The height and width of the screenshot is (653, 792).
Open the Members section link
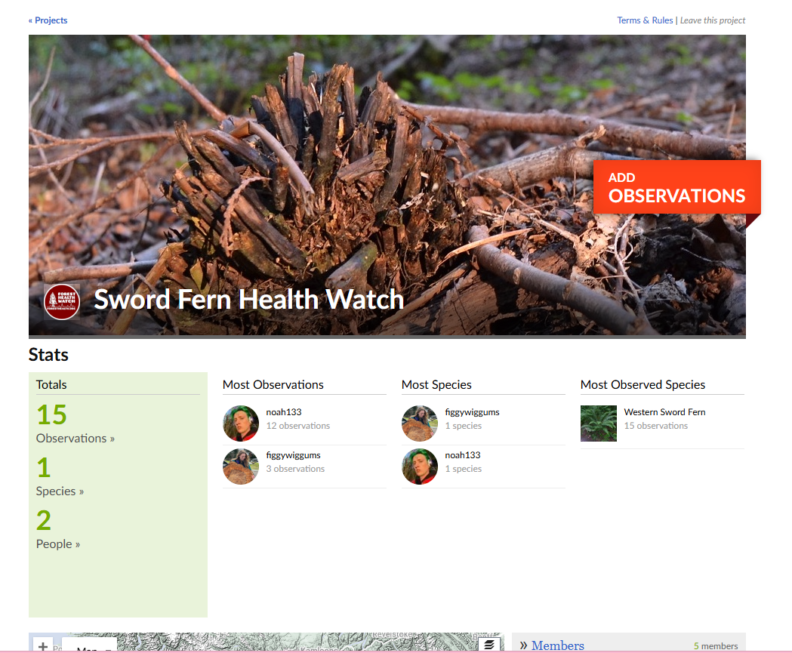[x=558, y=645]
